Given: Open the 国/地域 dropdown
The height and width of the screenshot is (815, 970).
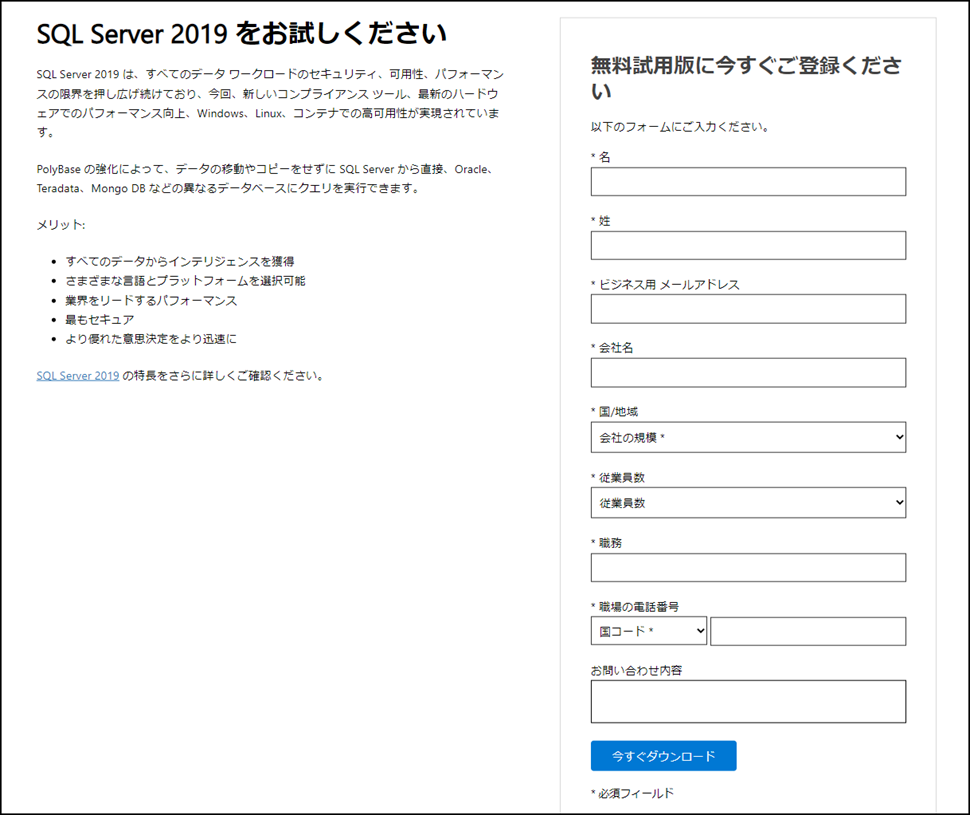Looking at the screenshot, I should [748, 438].
